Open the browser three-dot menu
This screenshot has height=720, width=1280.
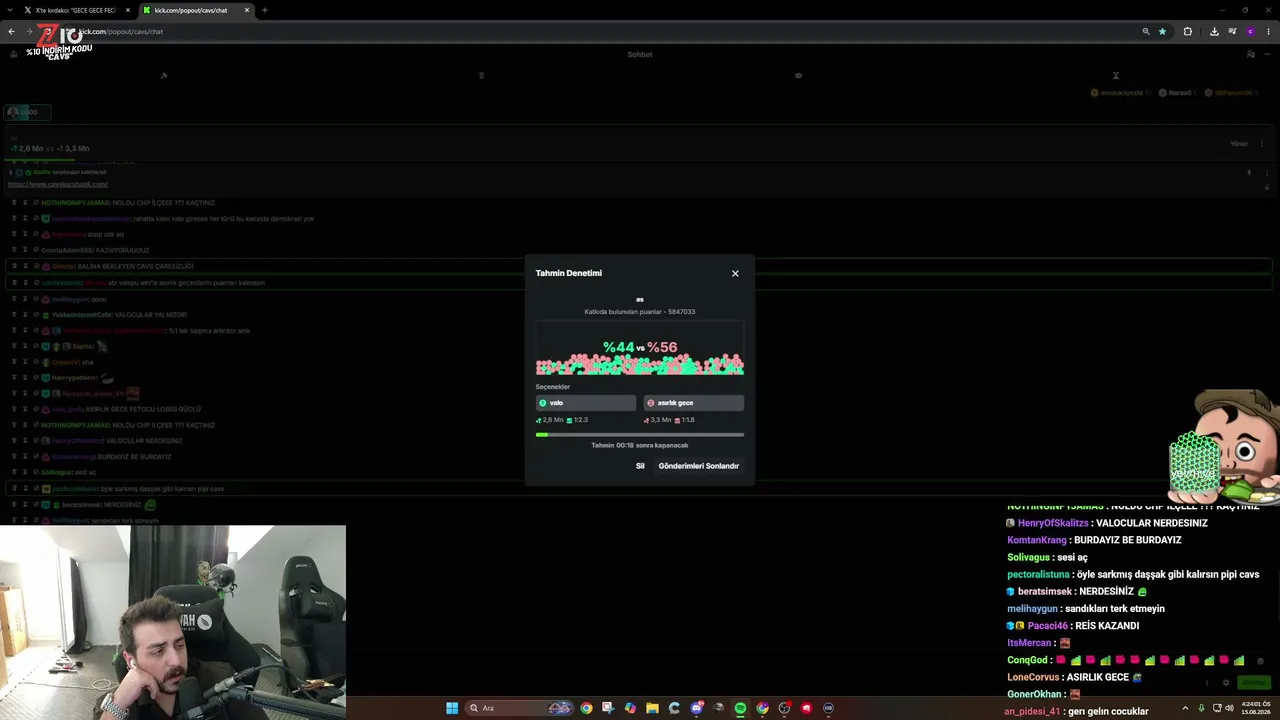coord(1267,31)
